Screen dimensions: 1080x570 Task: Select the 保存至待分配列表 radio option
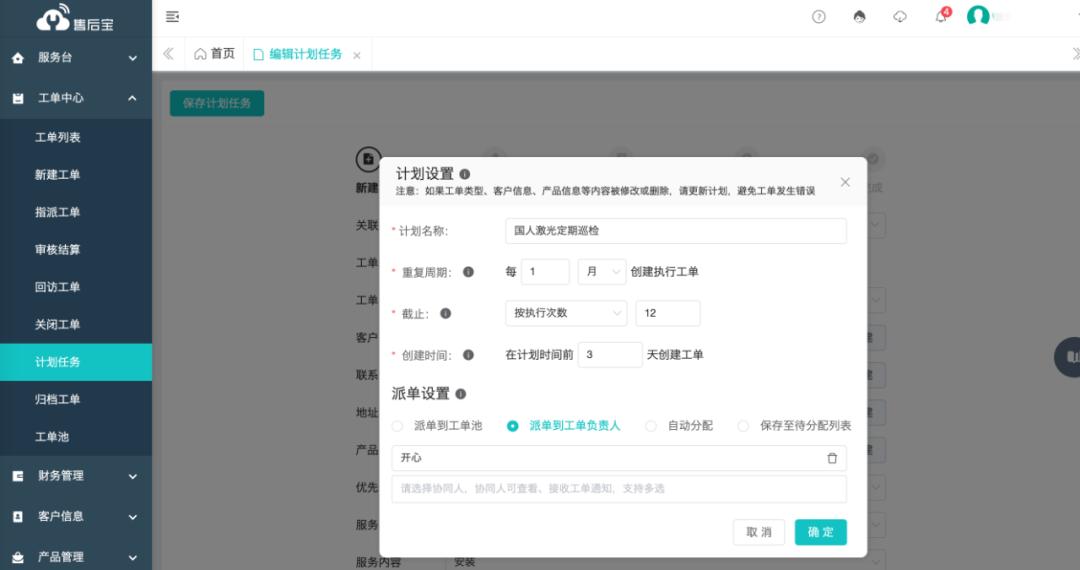pos(743,426)
